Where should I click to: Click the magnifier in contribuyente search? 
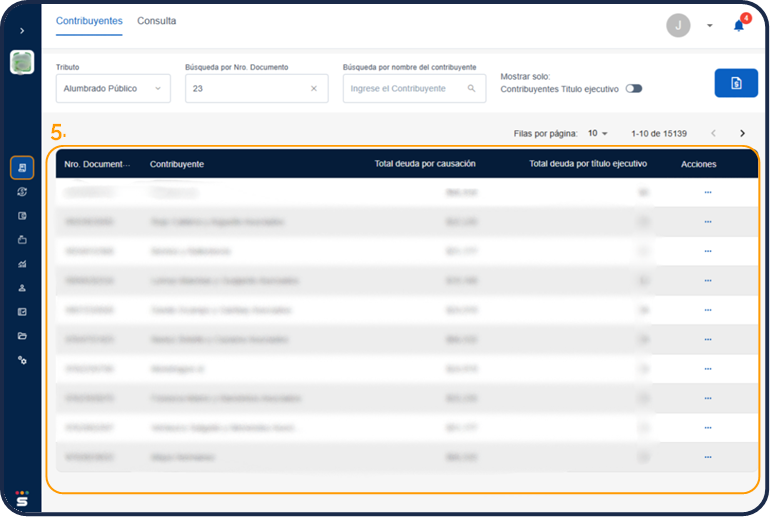point(471,88)
